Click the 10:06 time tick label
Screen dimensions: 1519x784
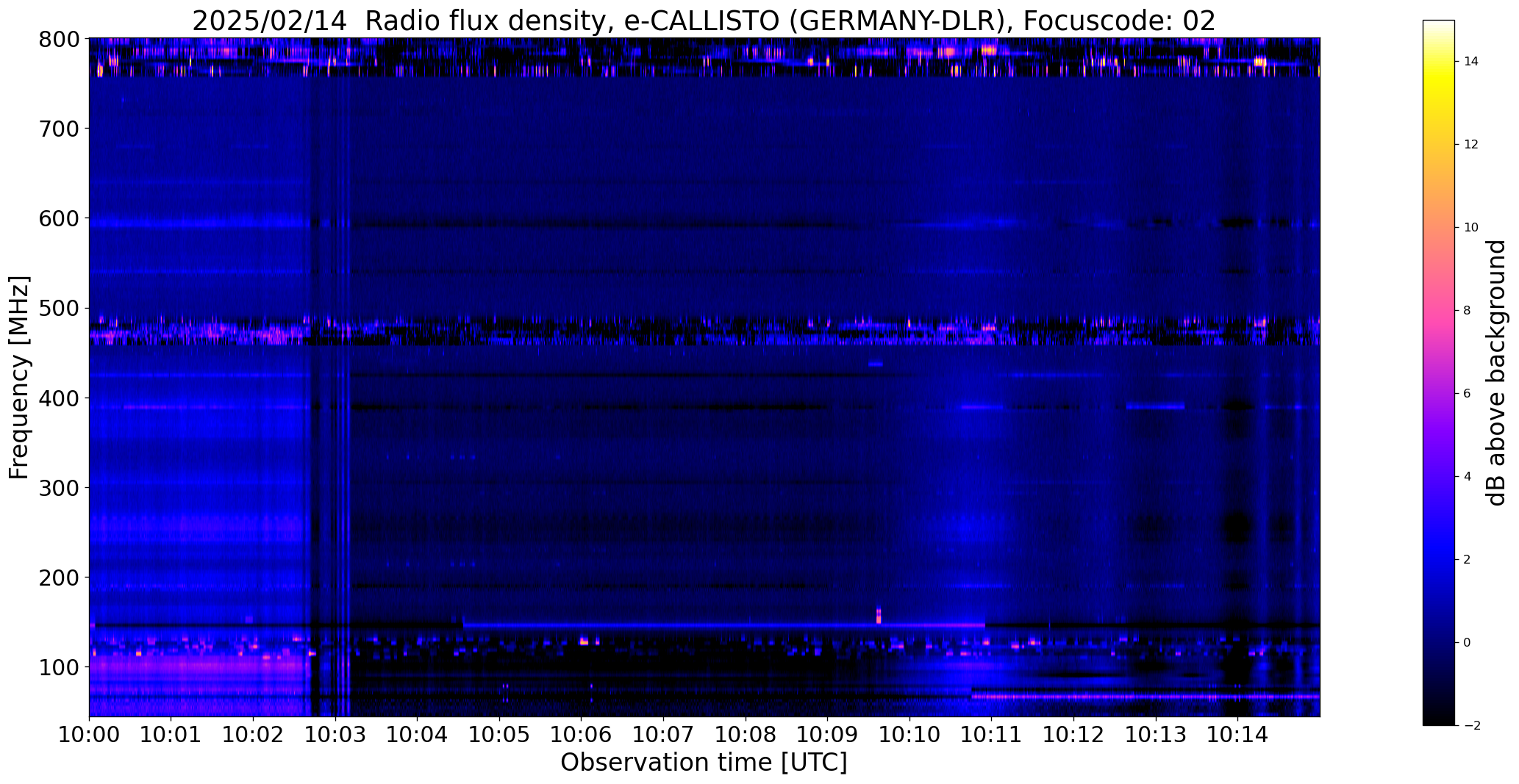(x=582, y=735)
